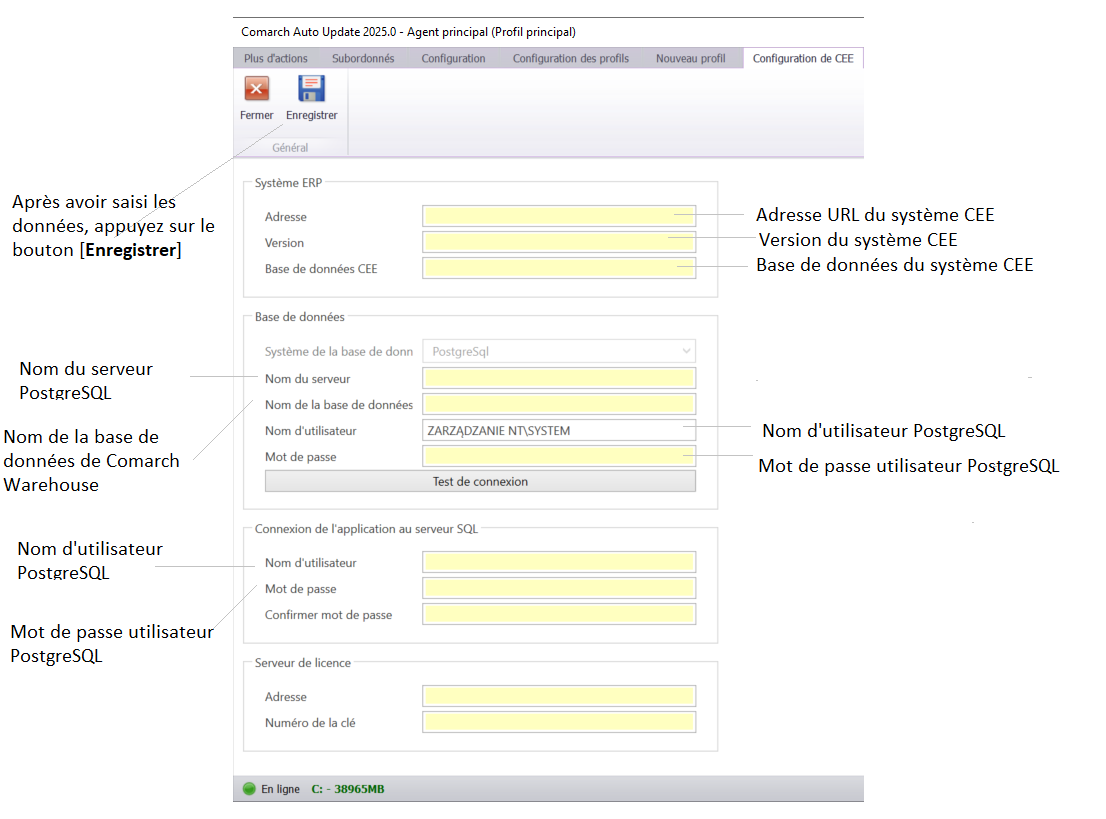1106x819 pixels.
Task: Click the Confirmer mot de passe field
Action: [x=559, y=614]
